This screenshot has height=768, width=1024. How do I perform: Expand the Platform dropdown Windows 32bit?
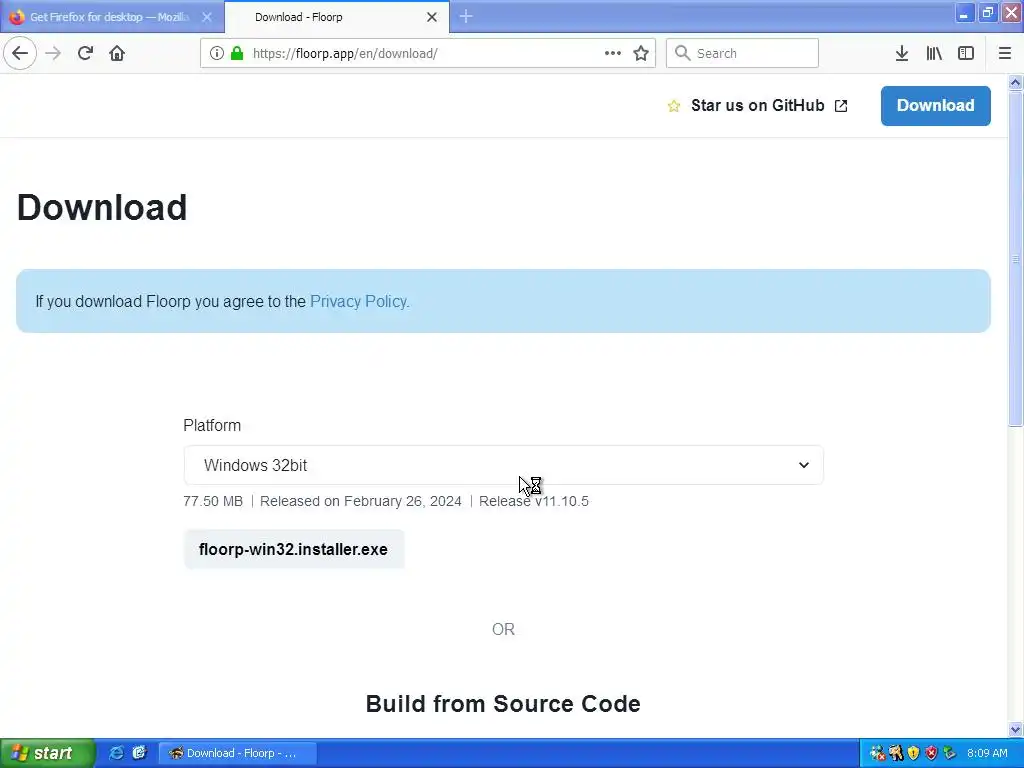tap(503, 465)
